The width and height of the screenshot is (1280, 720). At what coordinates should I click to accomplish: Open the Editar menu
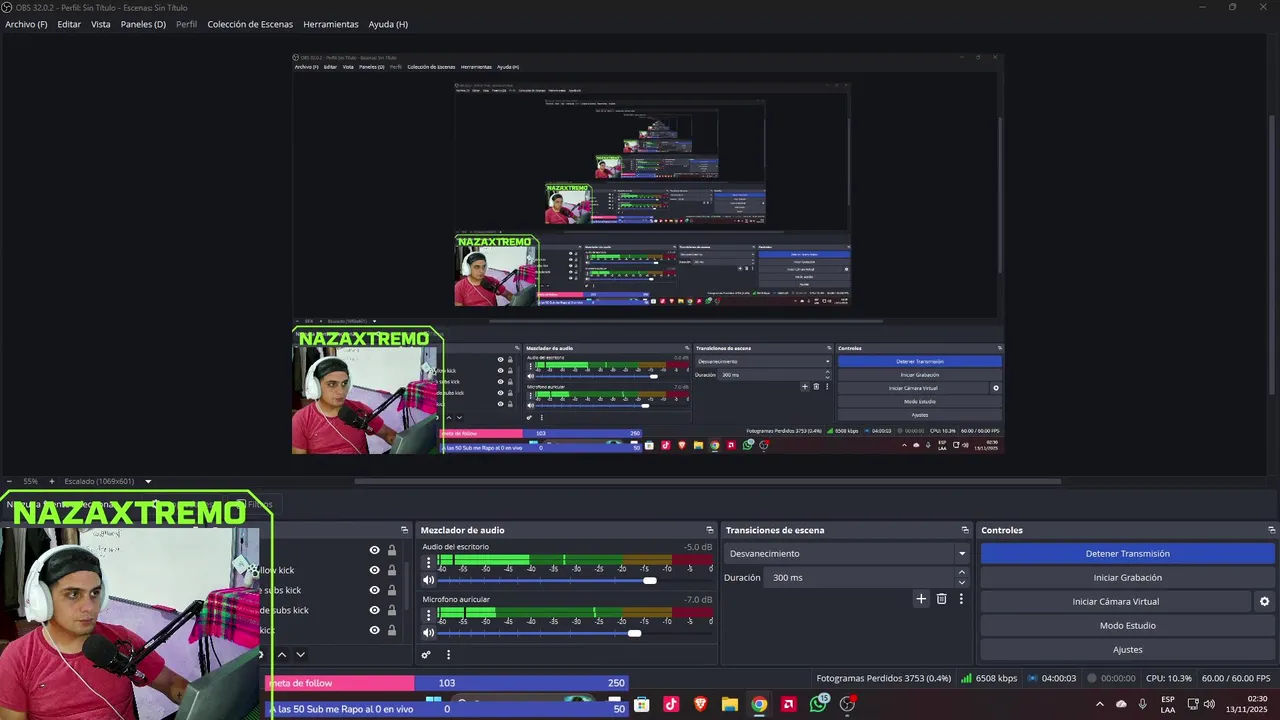[x=69, y=24]
